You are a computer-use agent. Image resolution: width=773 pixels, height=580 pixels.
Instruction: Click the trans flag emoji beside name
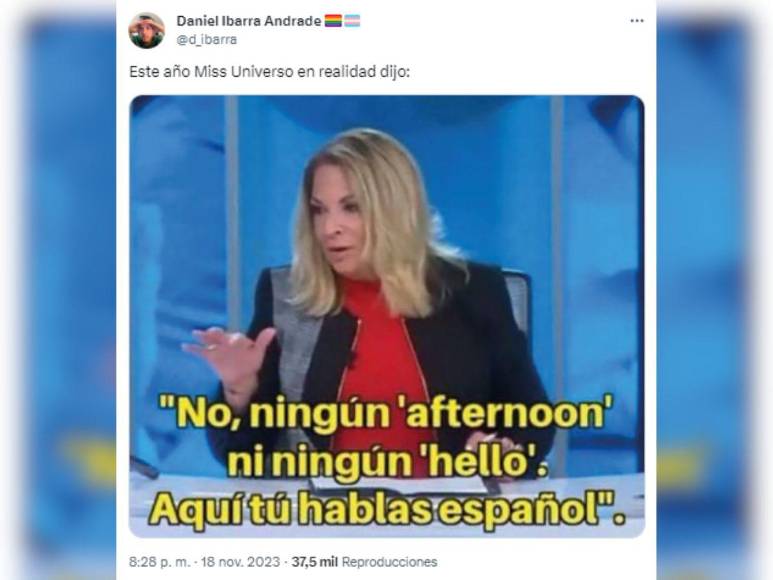pyautogui.click(x=352, y=21)
